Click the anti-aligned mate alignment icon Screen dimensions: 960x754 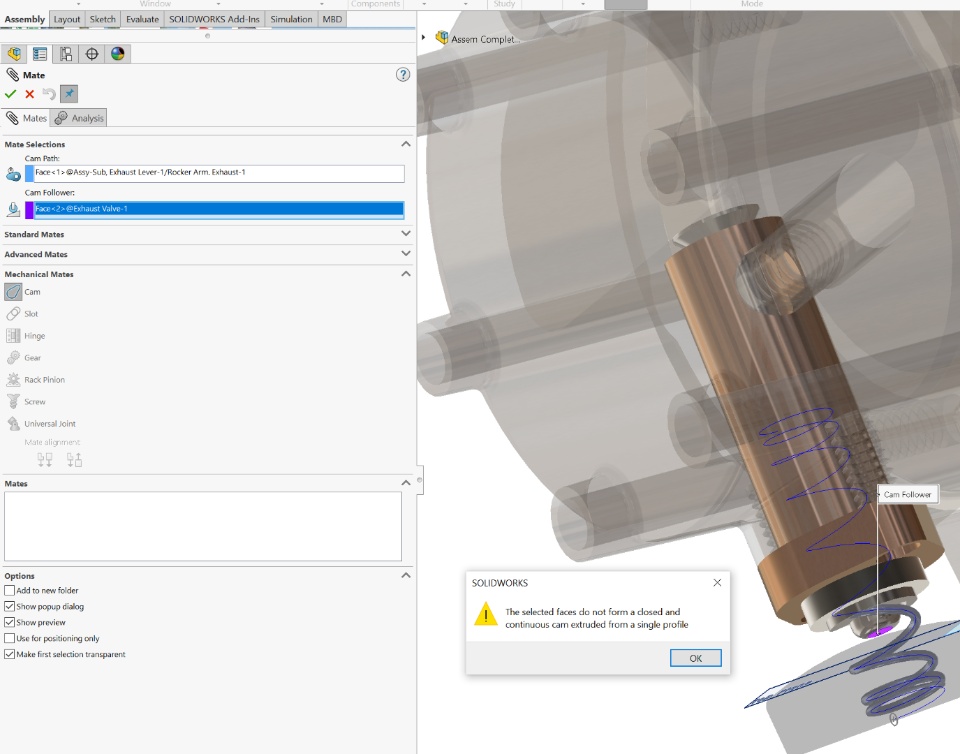74,460
